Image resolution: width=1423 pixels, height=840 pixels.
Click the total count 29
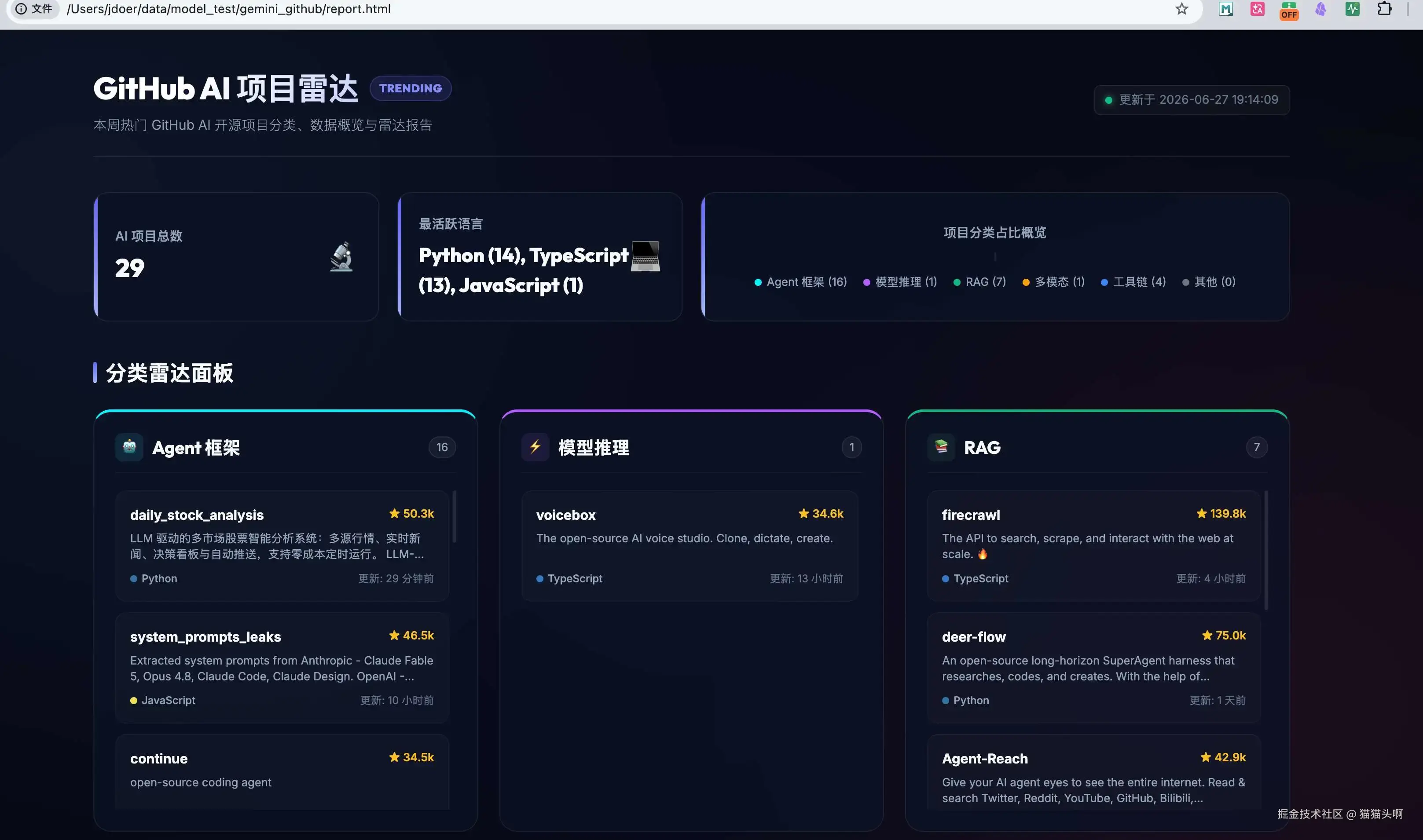130,268
